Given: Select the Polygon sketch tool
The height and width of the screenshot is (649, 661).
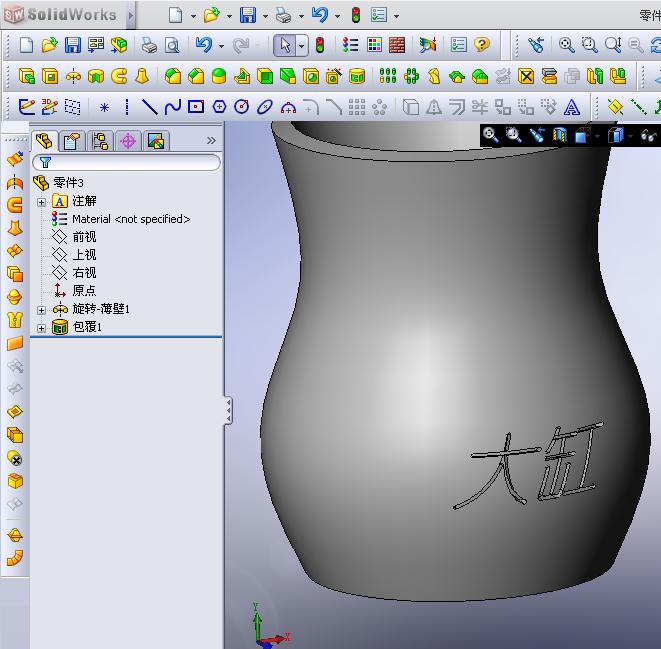Looking at the screenshot, I should point(219,107).
